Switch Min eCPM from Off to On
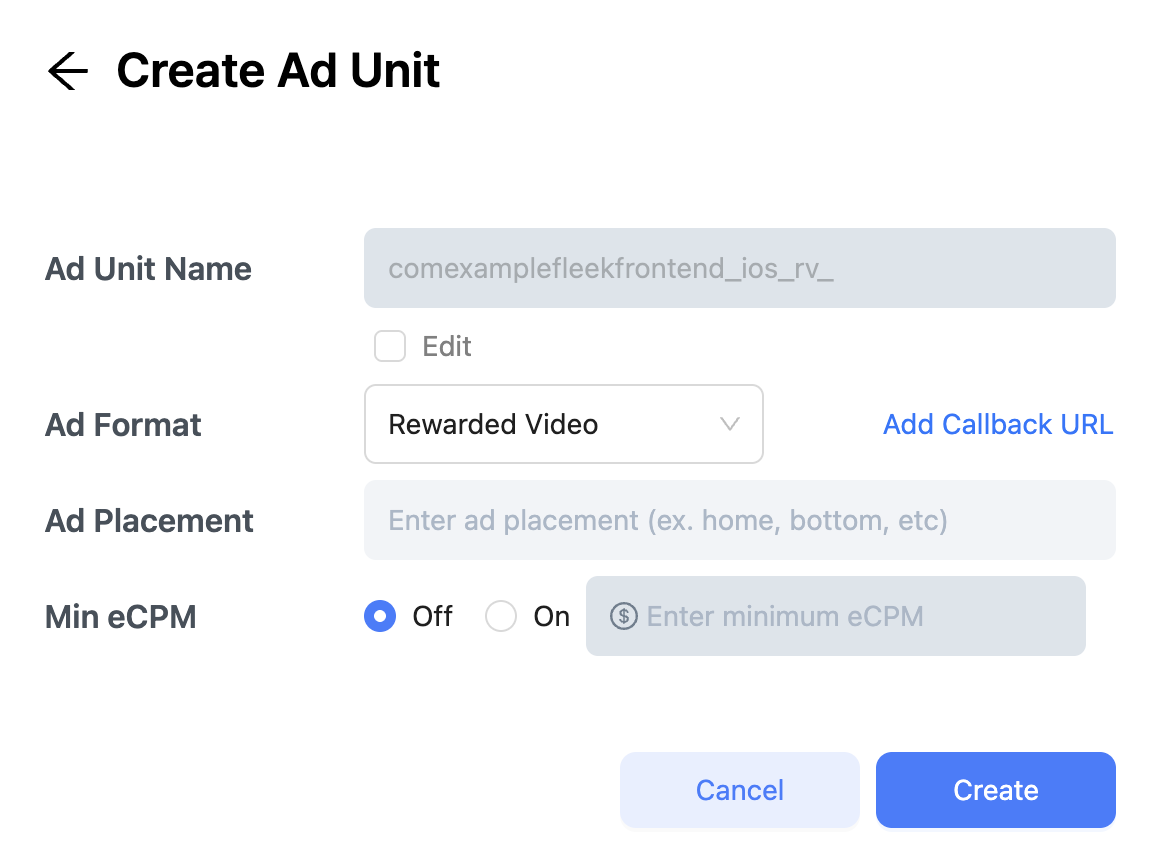The height and width of the screenshot is (868, 1156). pyautogui.click(x=501, y=617)
